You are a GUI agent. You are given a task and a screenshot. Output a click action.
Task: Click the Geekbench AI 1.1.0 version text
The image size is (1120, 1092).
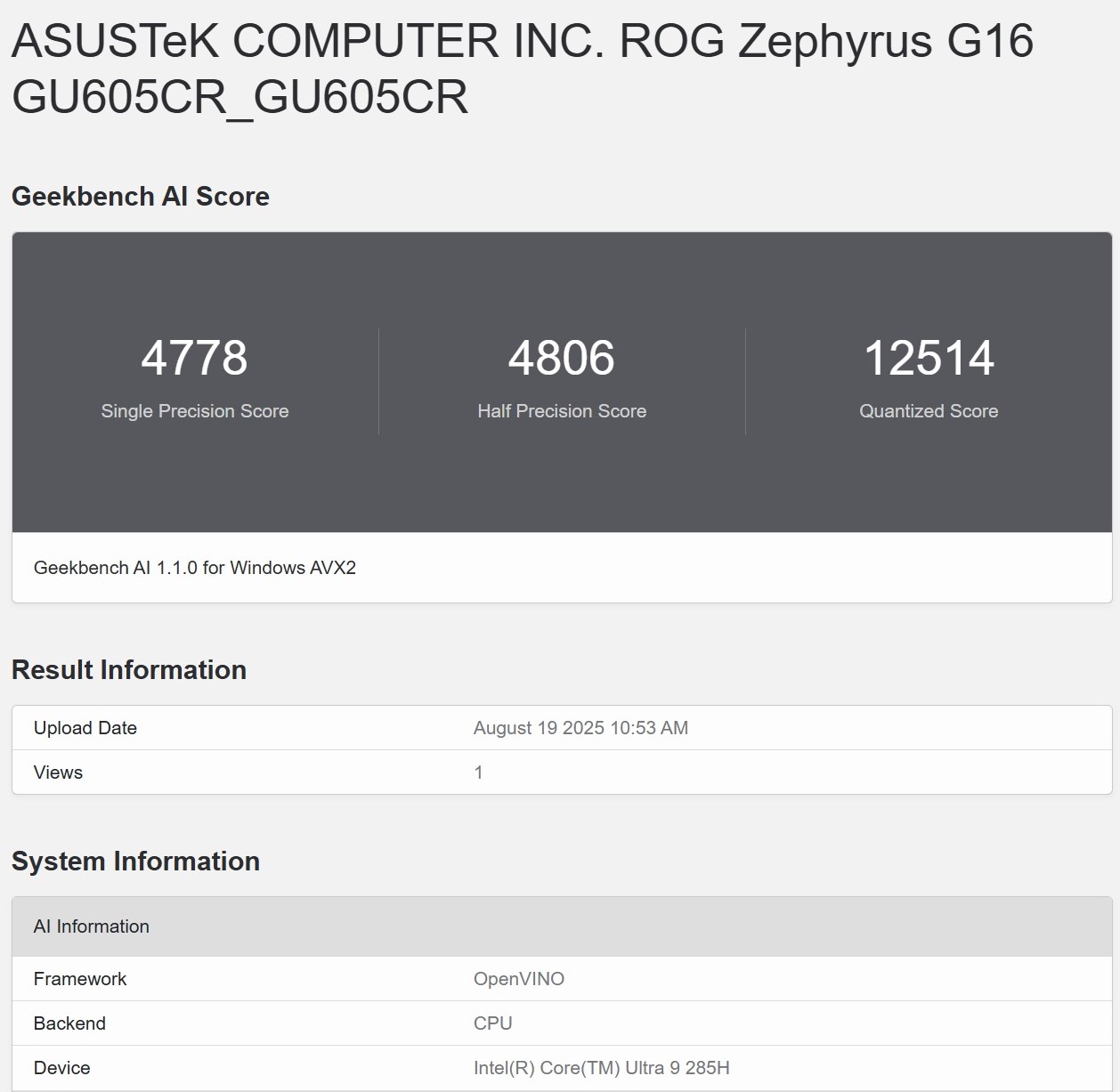point(194,568)
